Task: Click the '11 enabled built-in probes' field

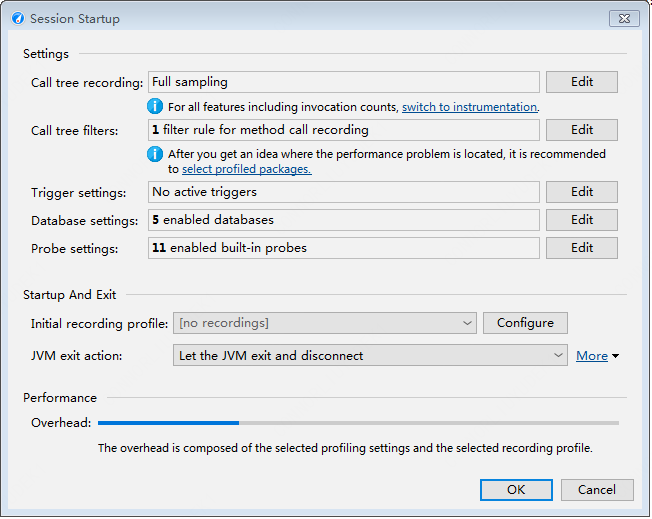Action: click(344, 248)
